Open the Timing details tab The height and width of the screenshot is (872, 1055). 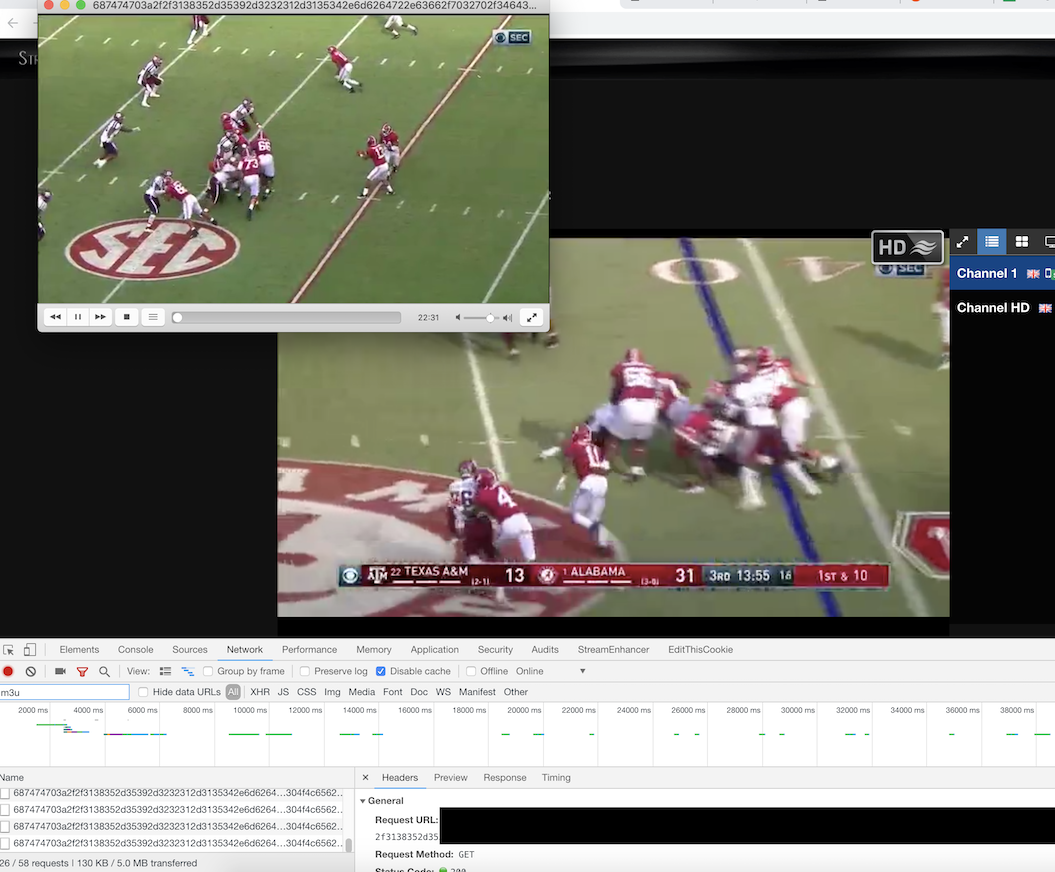tap(556, 778)
